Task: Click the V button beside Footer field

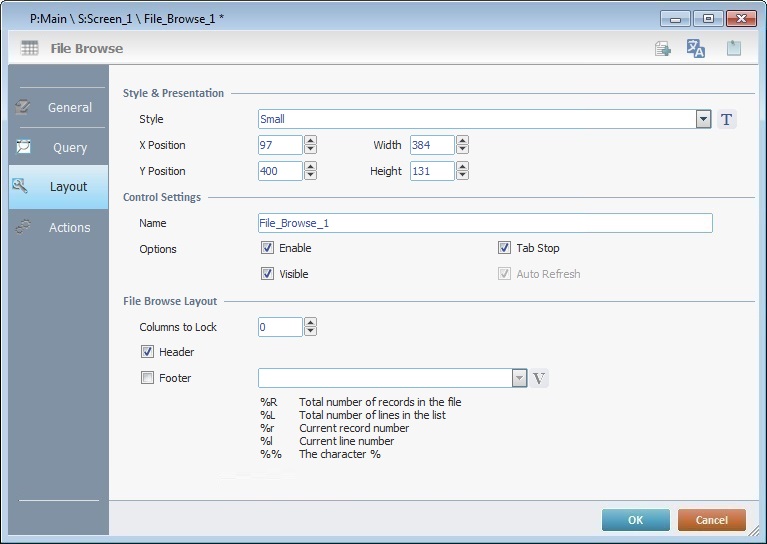Action: (539, 378)
